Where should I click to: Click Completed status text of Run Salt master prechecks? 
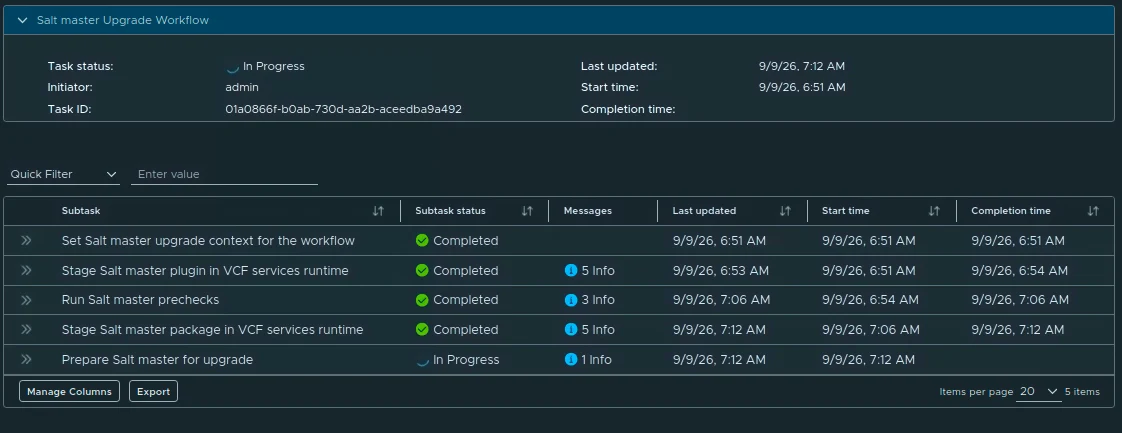point(465,300)
